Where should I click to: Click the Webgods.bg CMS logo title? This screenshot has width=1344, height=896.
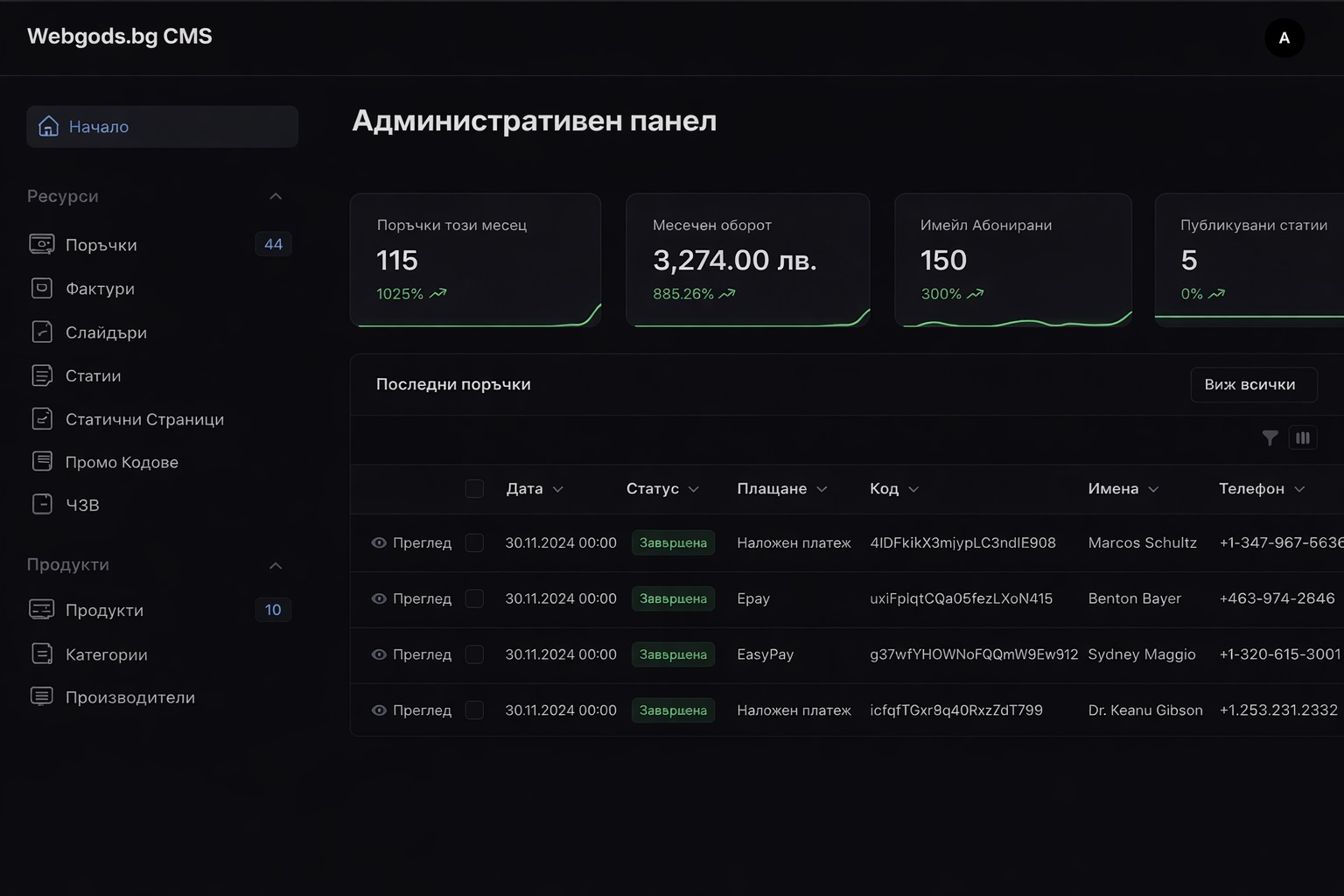[120, 37]
